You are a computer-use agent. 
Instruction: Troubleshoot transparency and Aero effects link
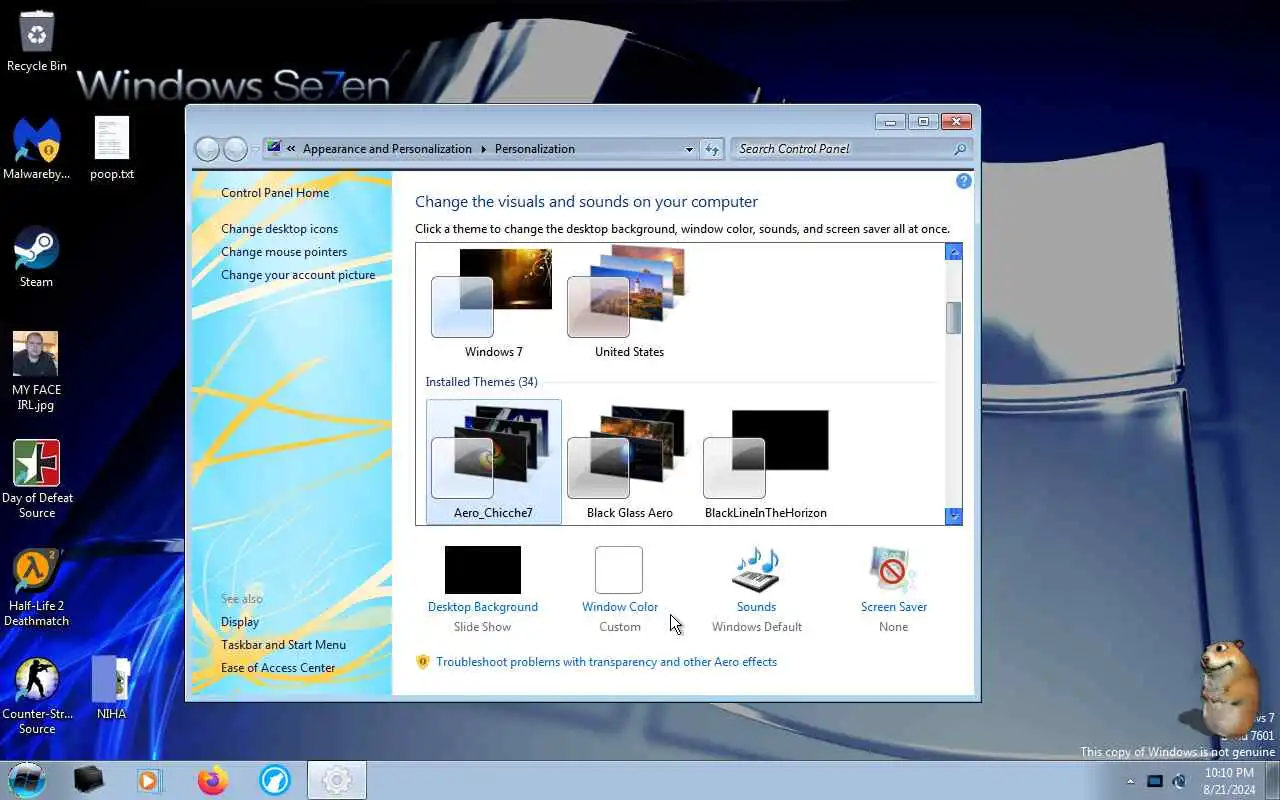pyautogui.click(x=606, y=662)
